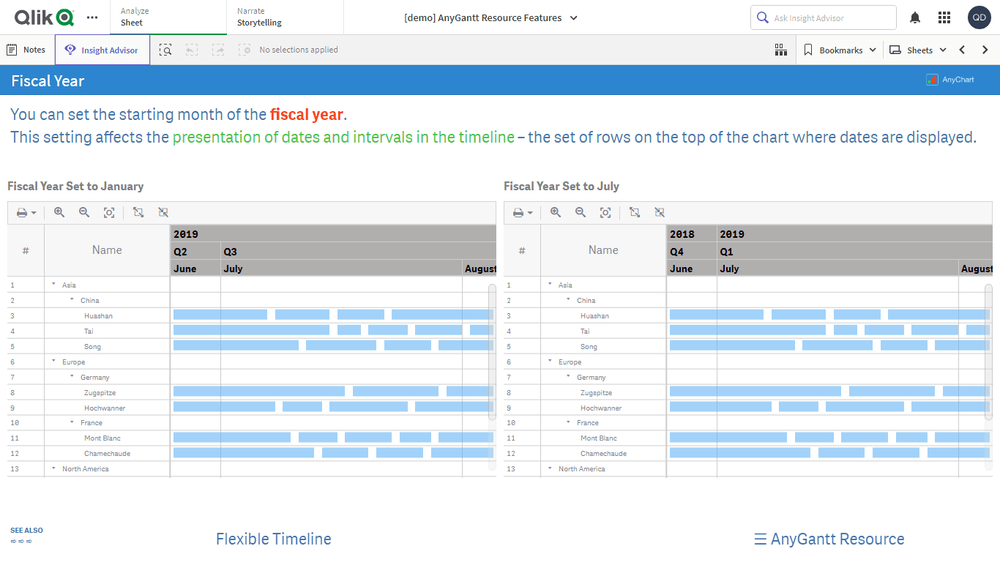Open the notifications bell
The image size is (1000, 562).
tap(915, 18)
